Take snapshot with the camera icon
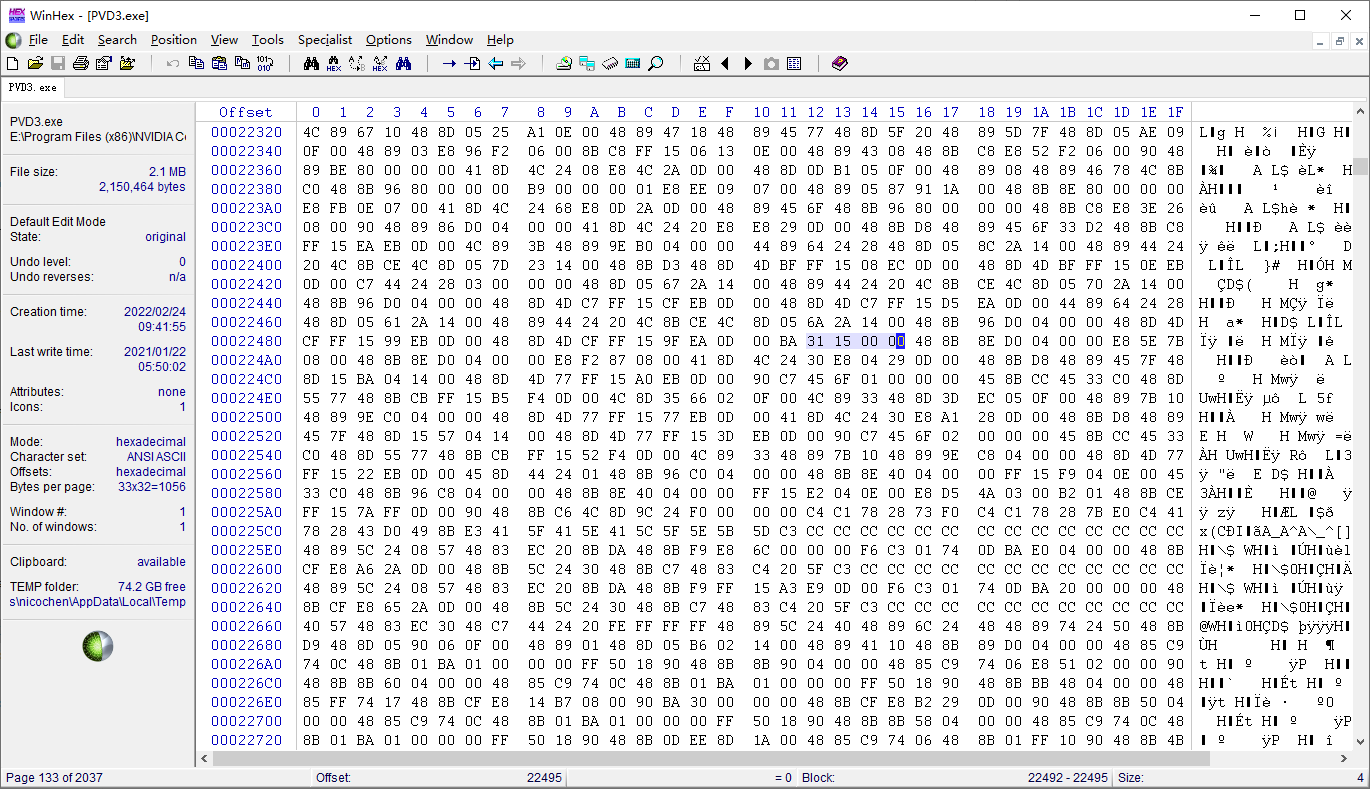The width and height of the screenshot is (1370, 789). tap(771, 63)
